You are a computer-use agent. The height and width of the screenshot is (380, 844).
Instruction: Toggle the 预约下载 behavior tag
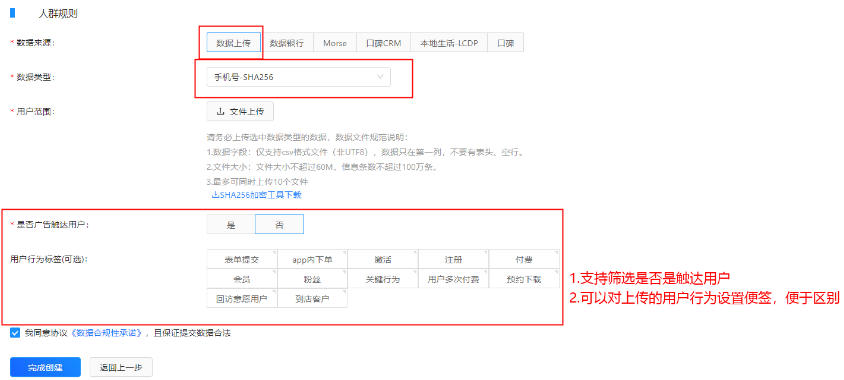pyautogui.click(x=524, y=279)
